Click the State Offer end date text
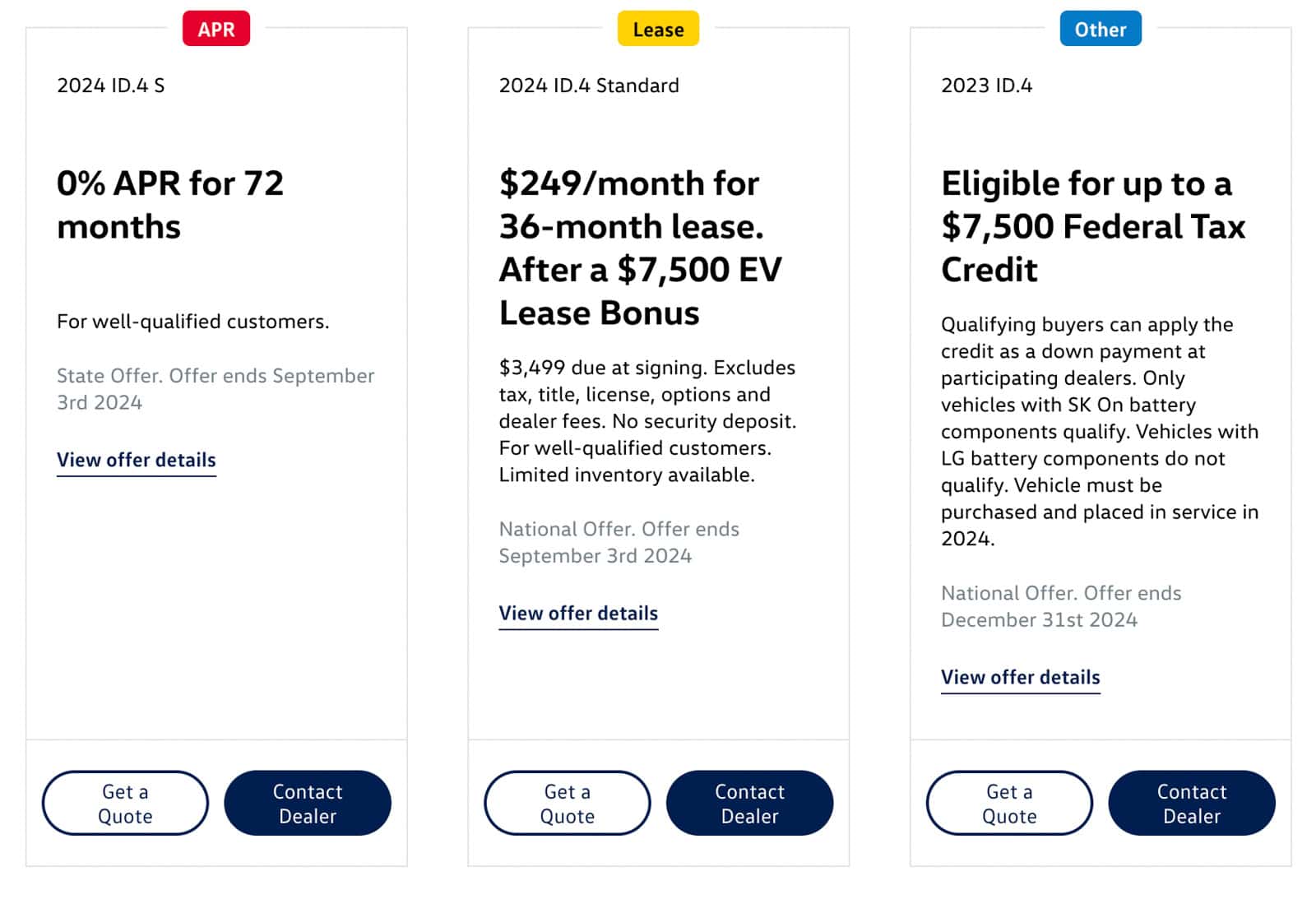Image resolution: width=1316 pixels, height=899 pixels. 215,388
